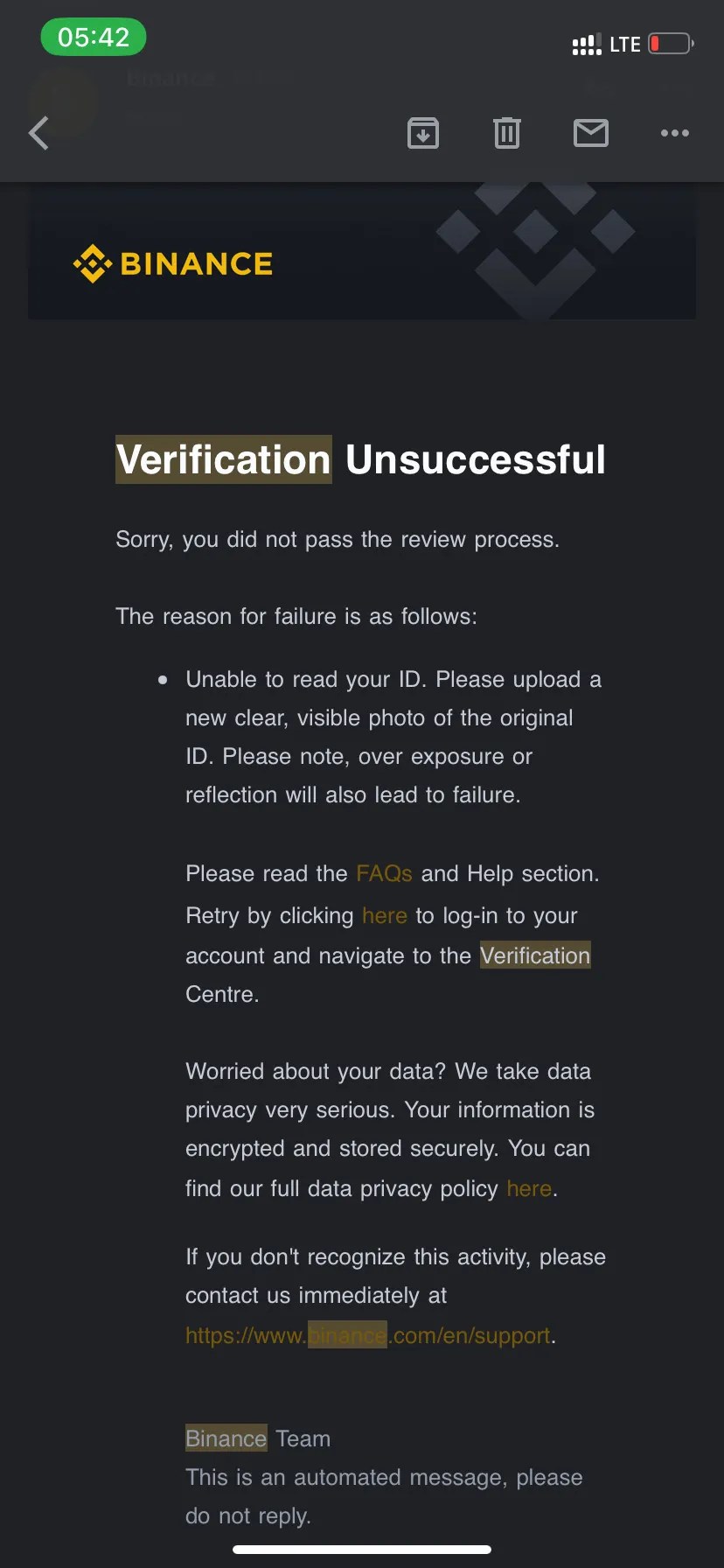Viewport: 724px width, 1568px height.
Task: Tap the green 05:42 time pill
Action: pos(93,37)
